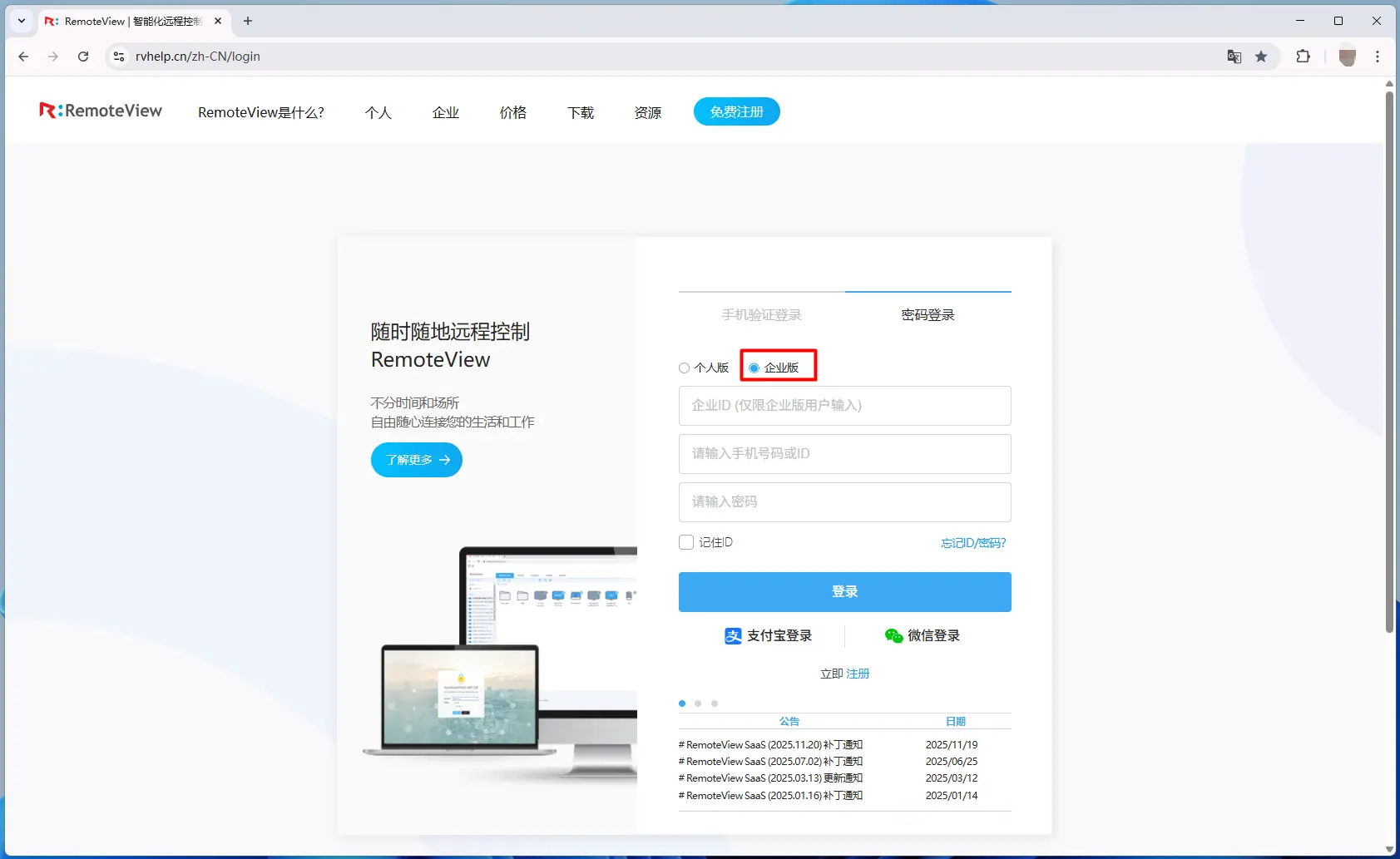Open the 忘记ID/密码? link

(x=972, y=542)
